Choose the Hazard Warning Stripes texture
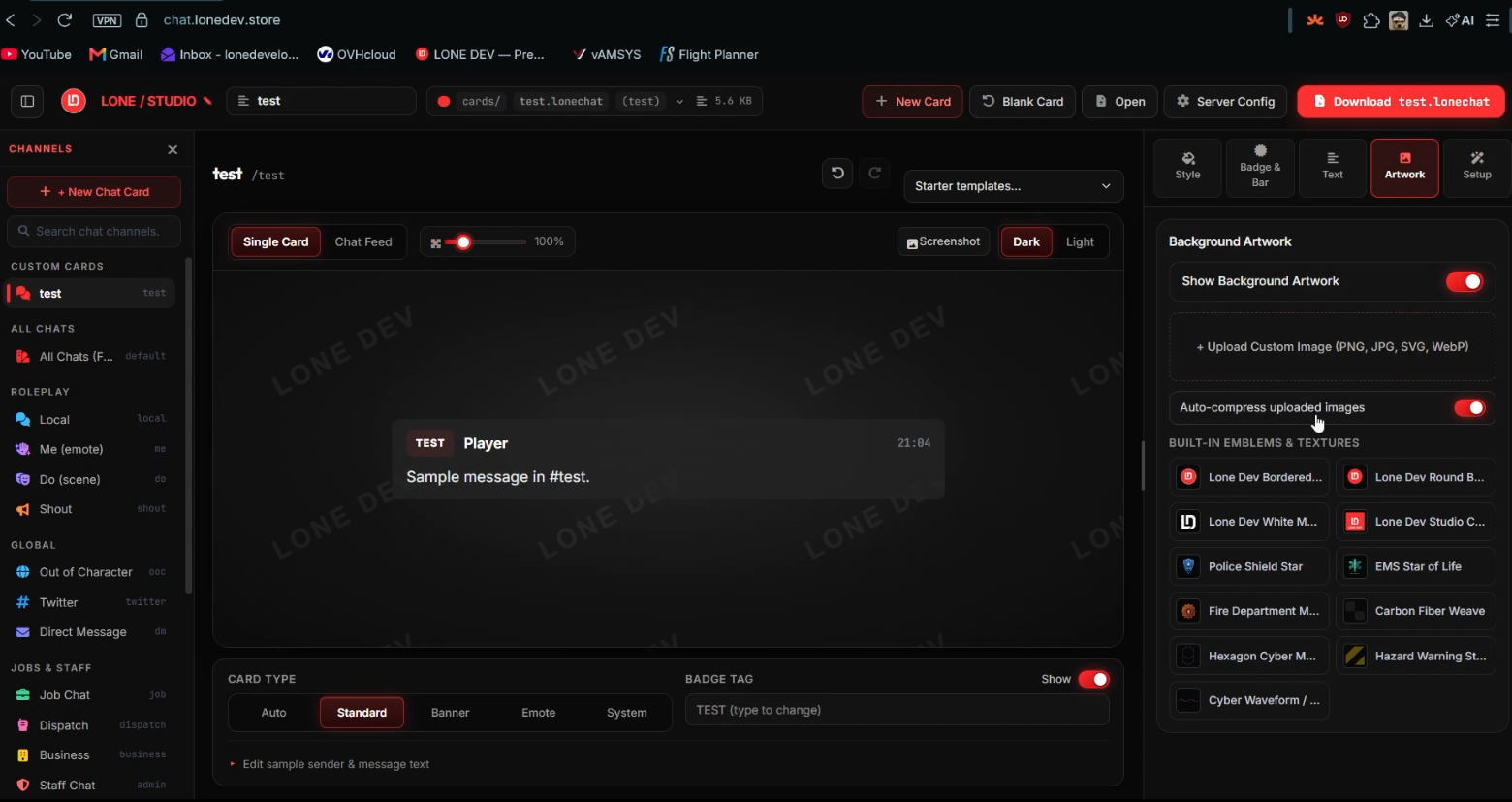The image size is (1512, 802). tap(1416, 656)
